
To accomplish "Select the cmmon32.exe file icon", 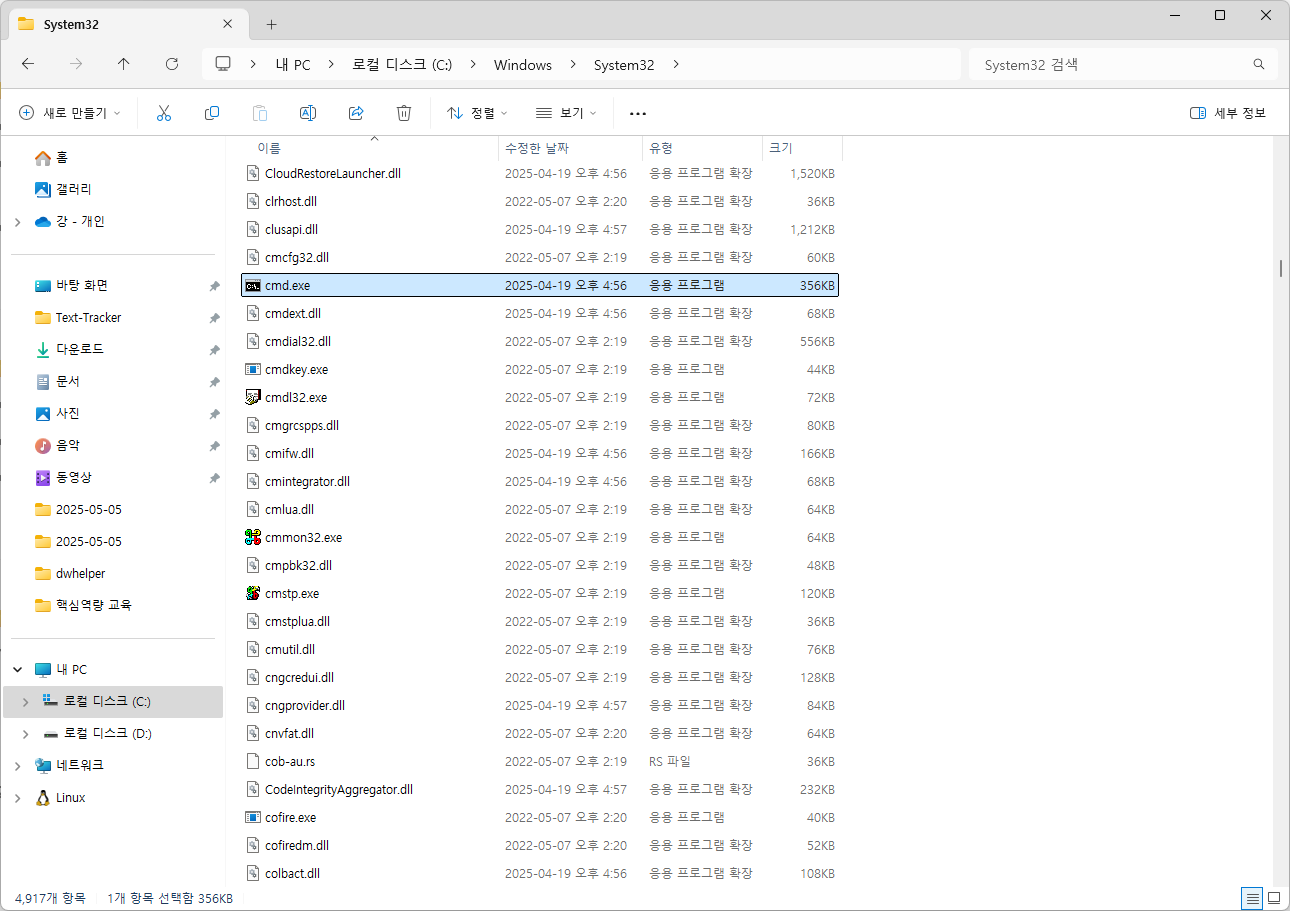I will pyautogui.click(x=253, y=537).
